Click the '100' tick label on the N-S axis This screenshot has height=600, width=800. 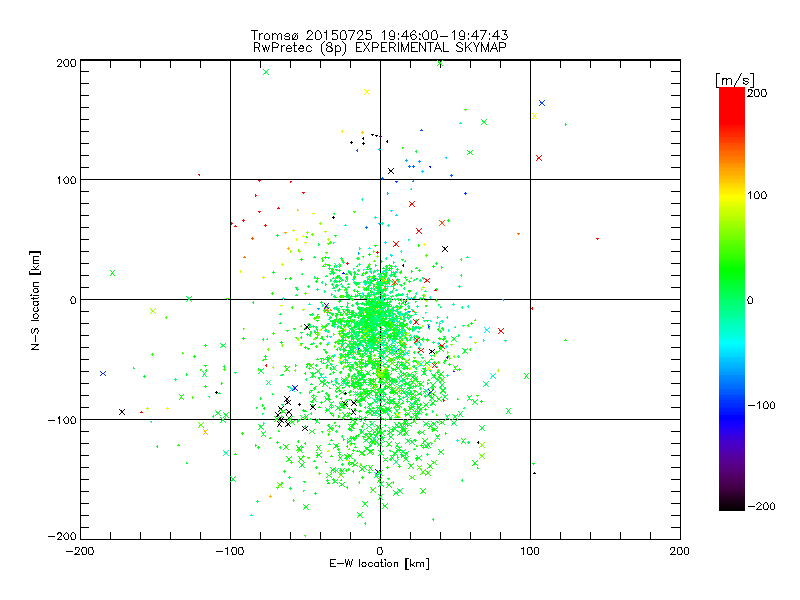pyautogui.click(x=66, y=180)
